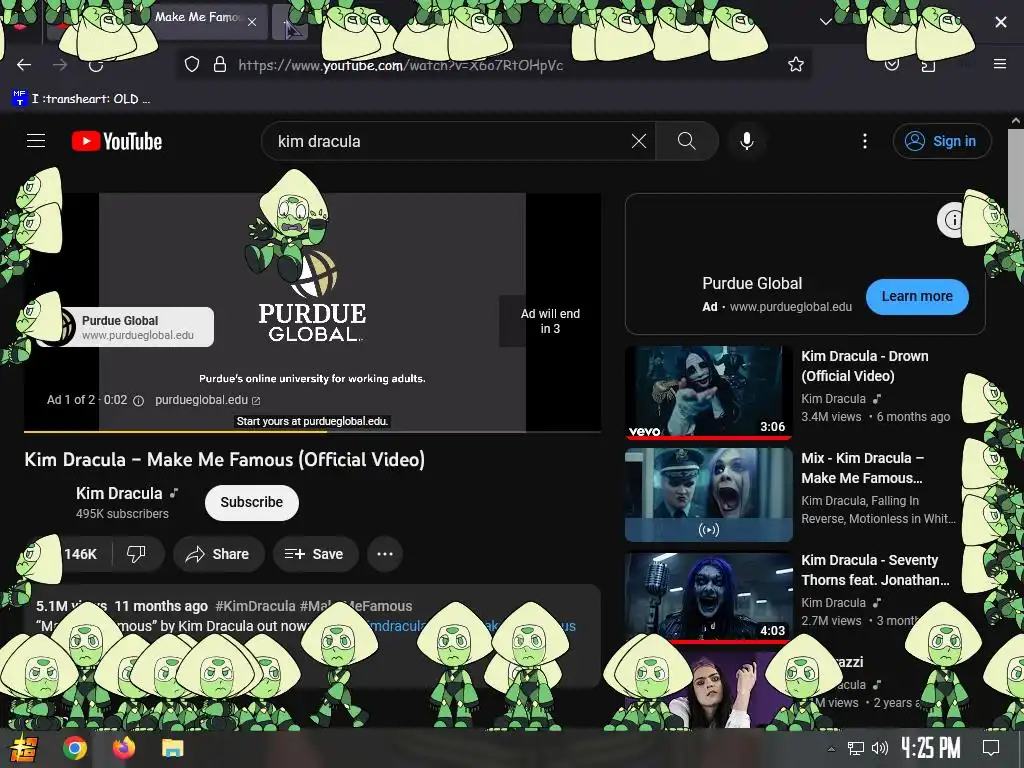The height and width of the screenshot is (768, 1024).
Task: Open the I :transheart: OLD bookmark
Action: [81, 99]
